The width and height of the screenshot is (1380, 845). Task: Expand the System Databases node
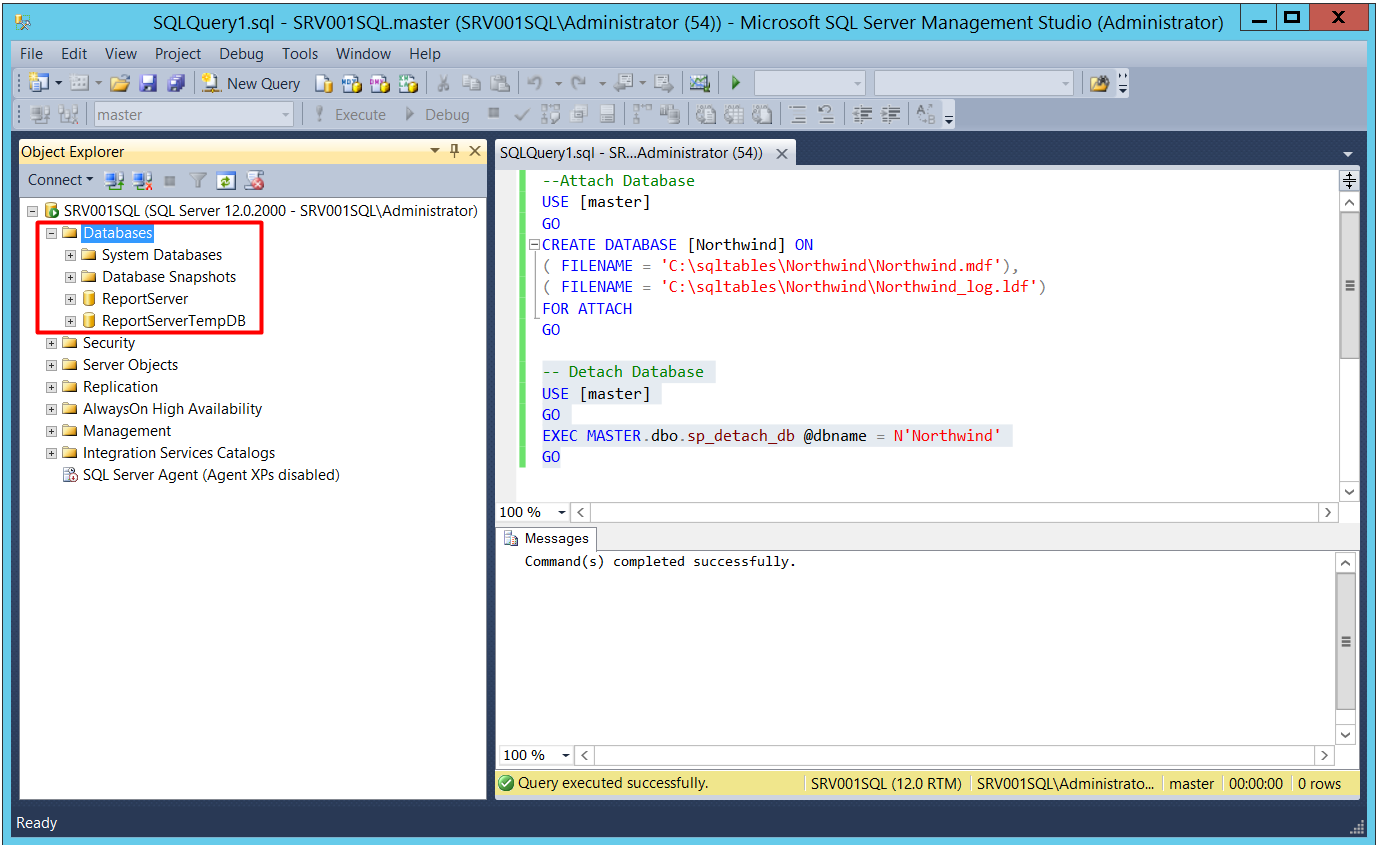click(x=70, y=255)
